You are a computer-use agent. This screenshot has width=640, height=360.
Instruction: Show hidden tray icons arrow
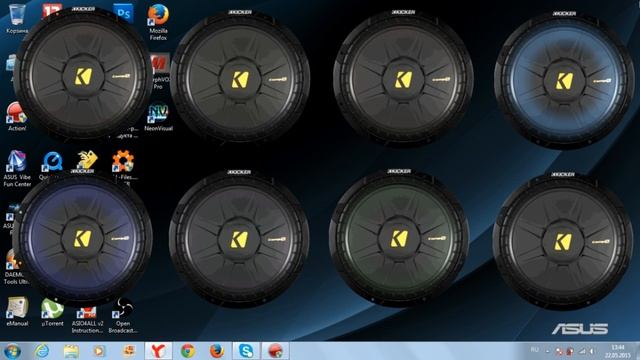click(548, 351)
